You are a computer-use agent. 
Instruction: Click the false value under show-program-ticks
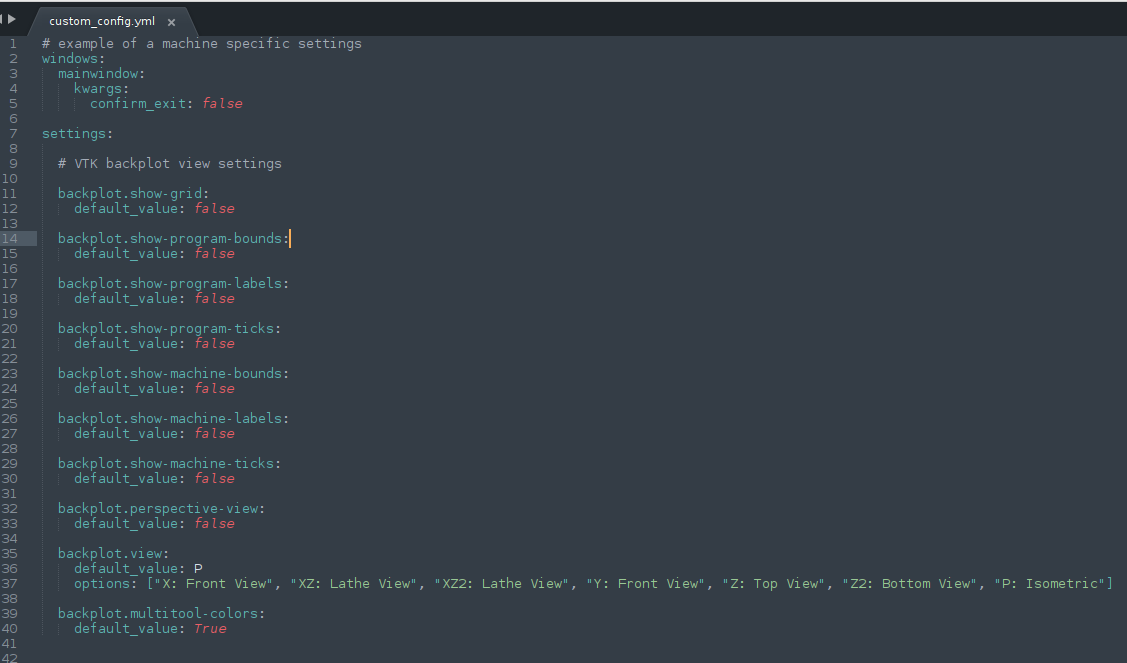click(x=214, y=344)
